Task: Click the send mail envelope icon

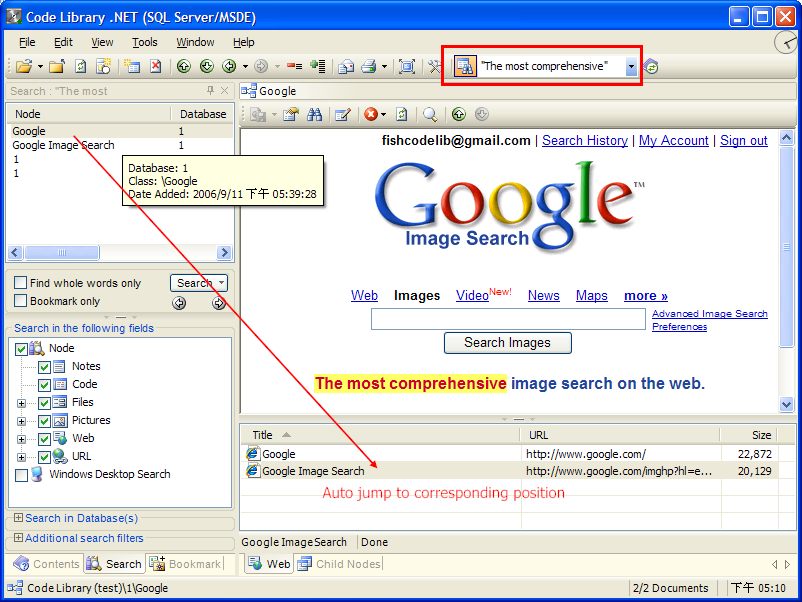Action: point(346,66)
